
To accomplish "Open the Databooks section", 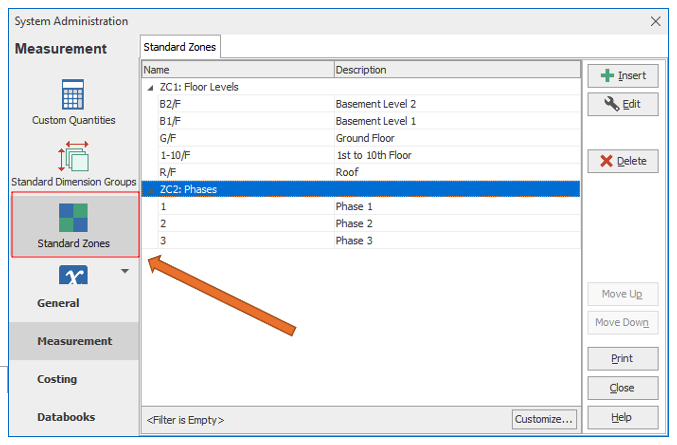I will [x=66, y=417].
